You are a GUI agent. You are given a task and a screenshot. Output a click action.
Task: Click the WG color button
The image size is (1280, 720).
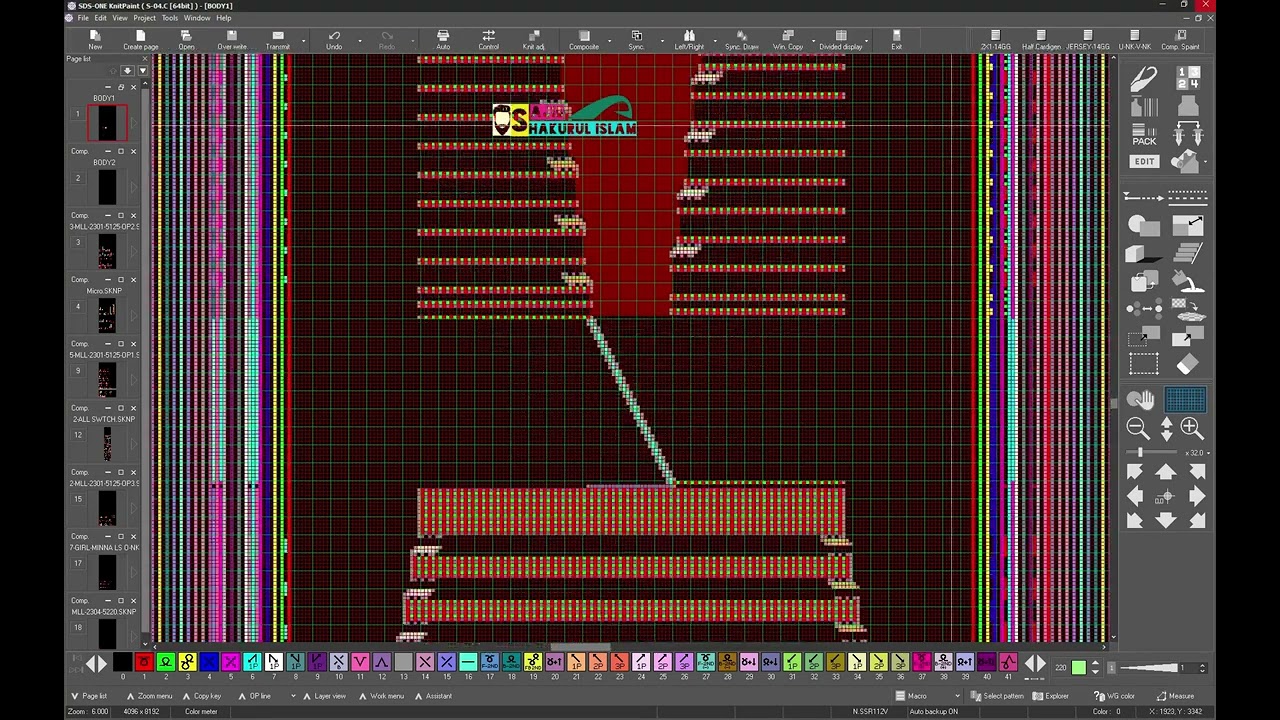click(1115, 696)
